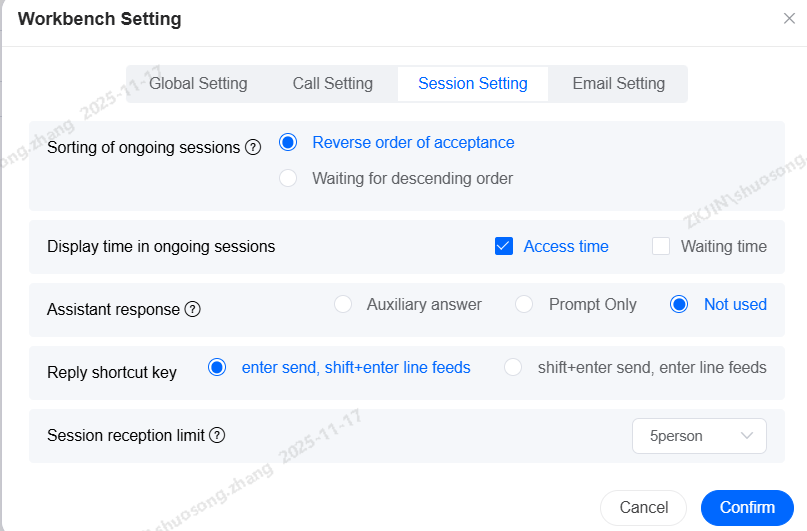Select Reverse order of acceptance radio

click(288, 143)
